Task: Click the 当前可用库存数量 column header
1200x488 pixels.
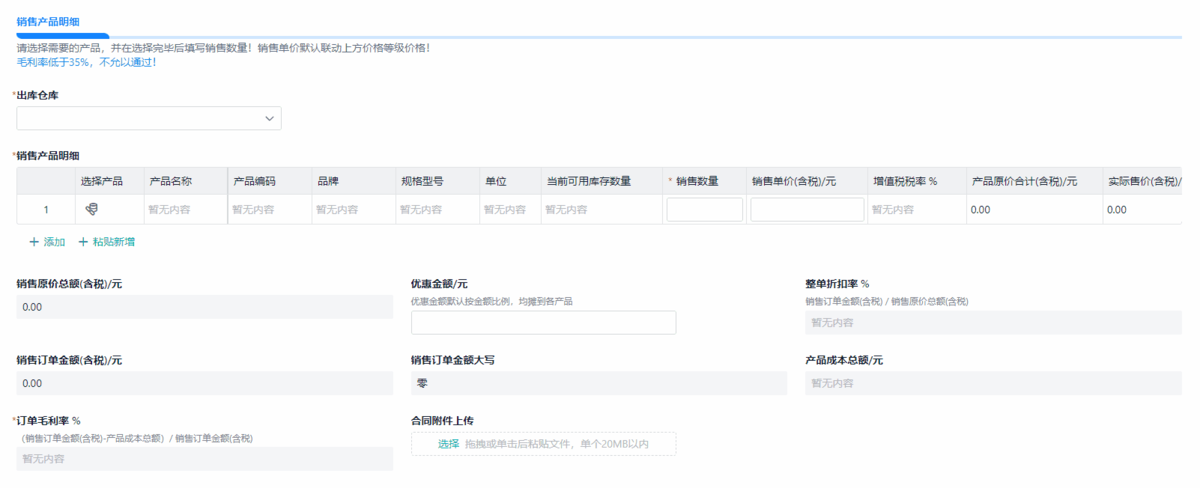Action: (x=588, y=181)
